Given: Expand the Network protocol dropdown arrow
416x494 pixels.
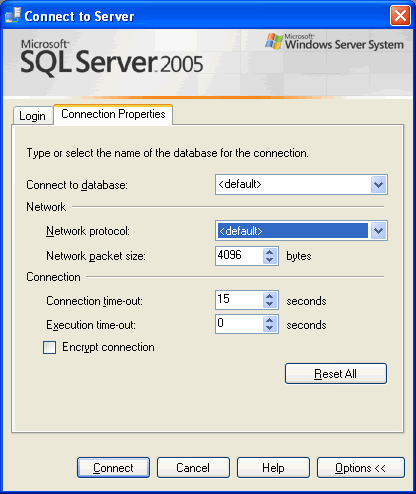Looking at the screenshot, I should [378, 230].
